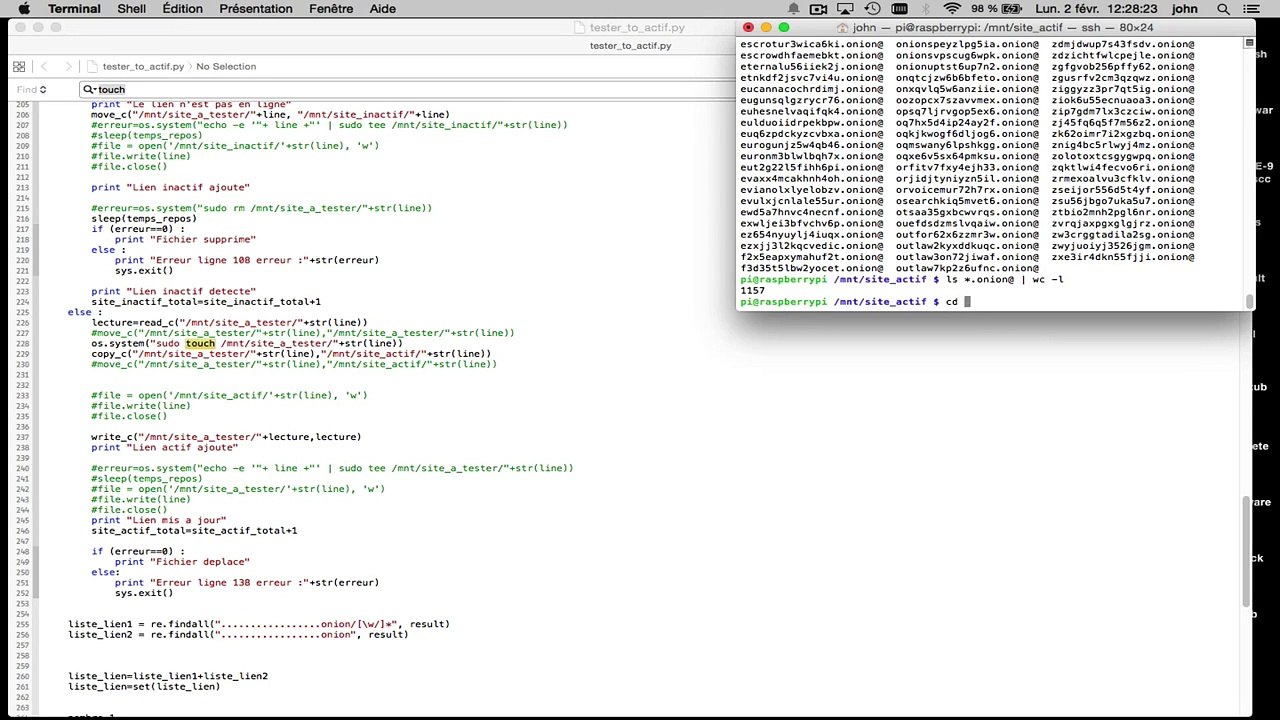Open the Find mode popup
The height and width of the screenshot is (720, 1280).
[x=31, y=90]
